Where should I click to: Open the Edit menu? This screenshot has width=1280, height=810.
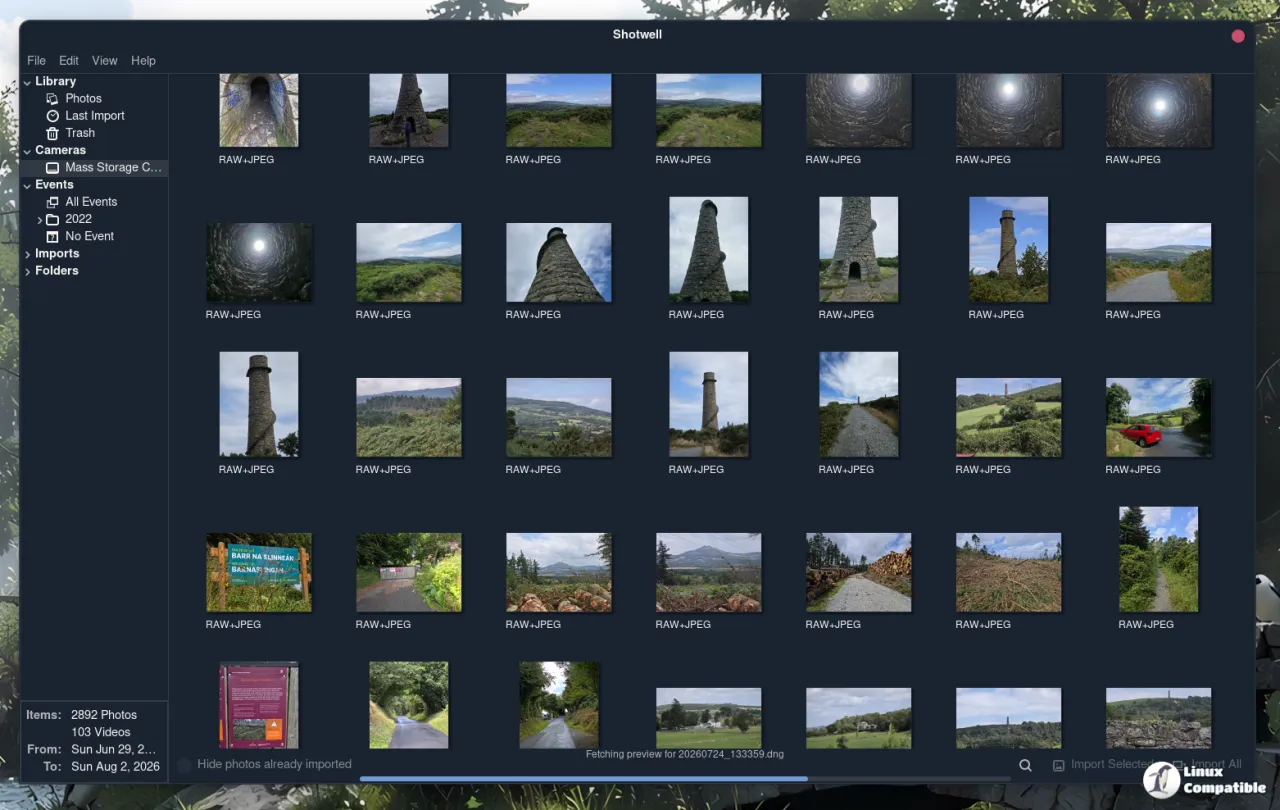click(68, 61)
